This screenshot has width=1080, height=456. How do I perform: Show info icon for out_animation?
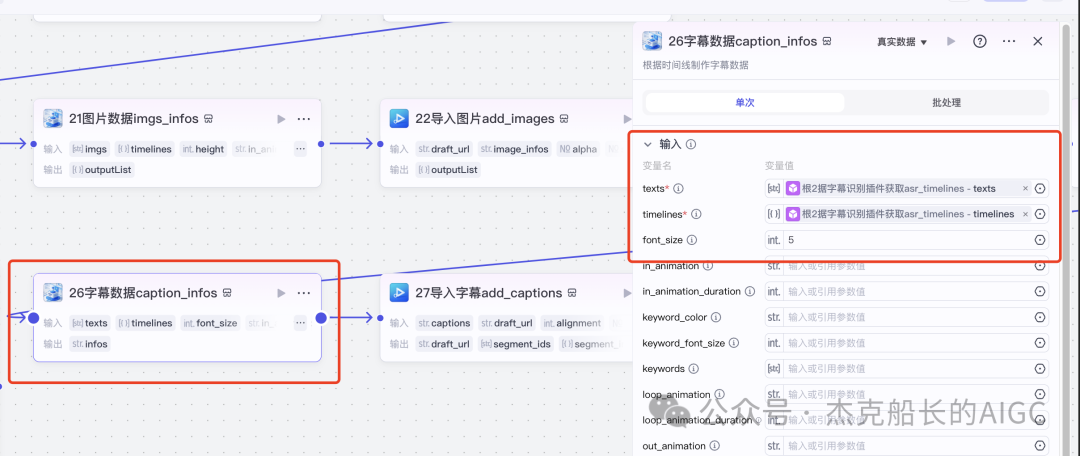click(x=714, y=446)
